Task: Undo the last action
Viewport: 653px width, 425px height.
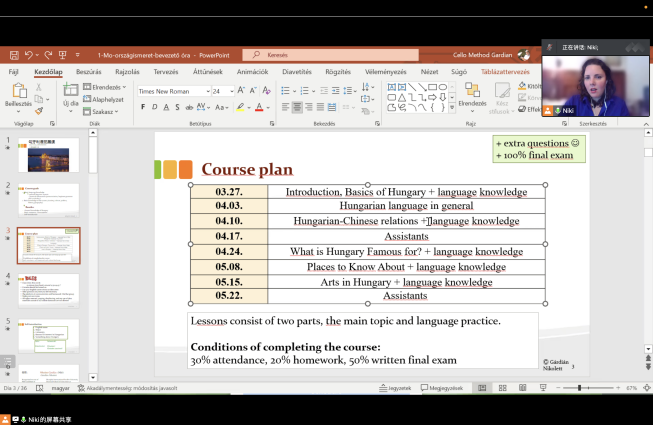Action: (29, 55)
